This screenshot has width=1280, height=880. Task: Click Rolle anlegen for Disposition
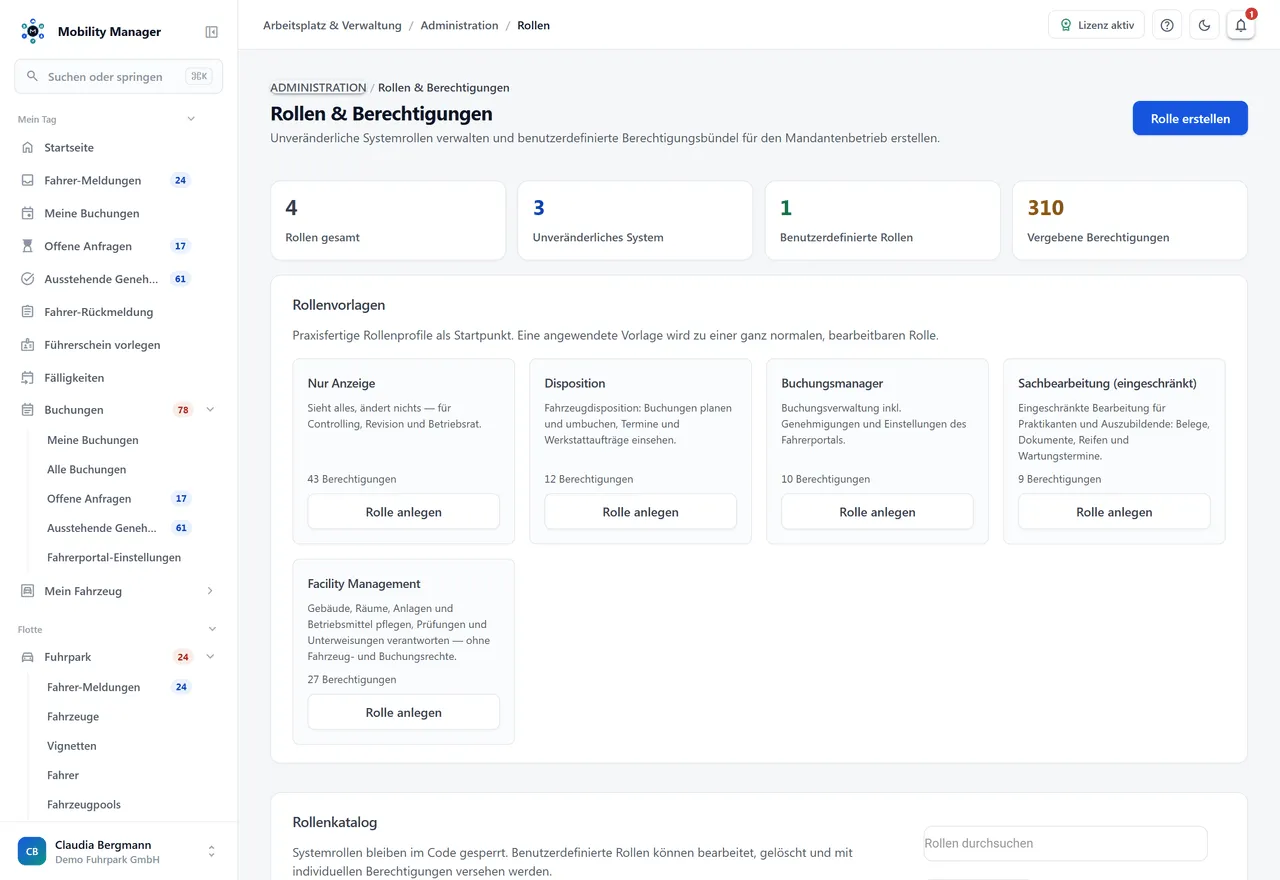point(640,512)
